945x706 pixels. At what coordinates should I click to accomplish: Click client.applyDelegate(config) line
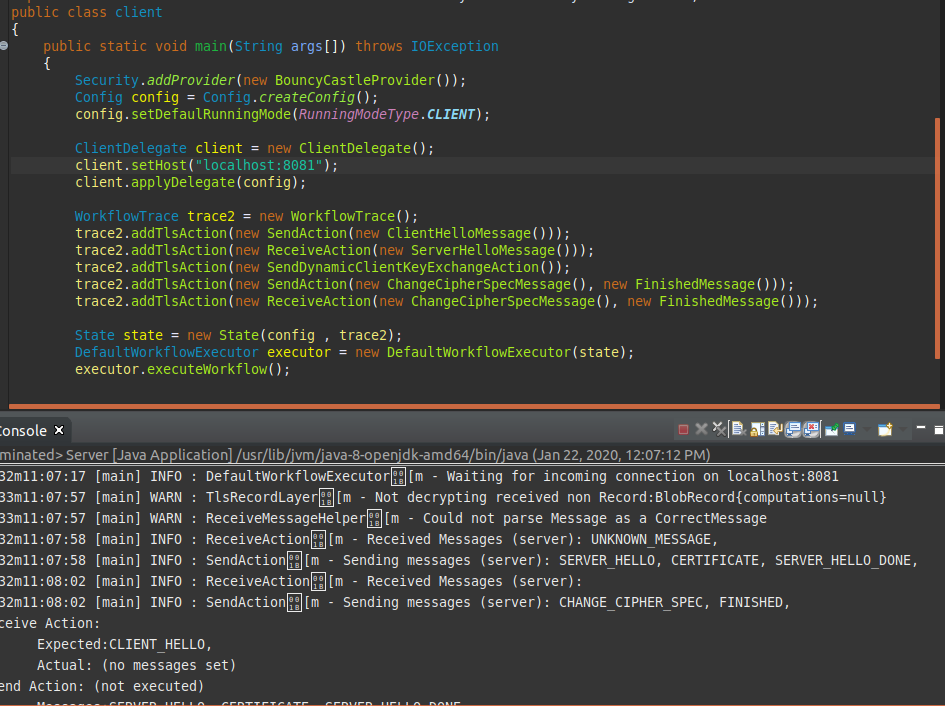point(190,182)
